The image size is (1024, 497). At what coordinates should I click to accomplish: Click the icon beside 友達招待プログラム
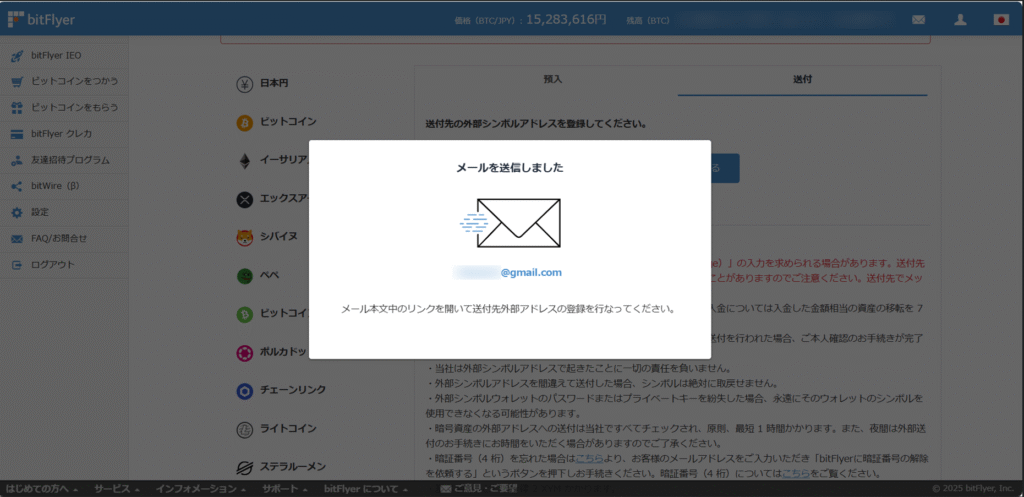coord(18,160)
